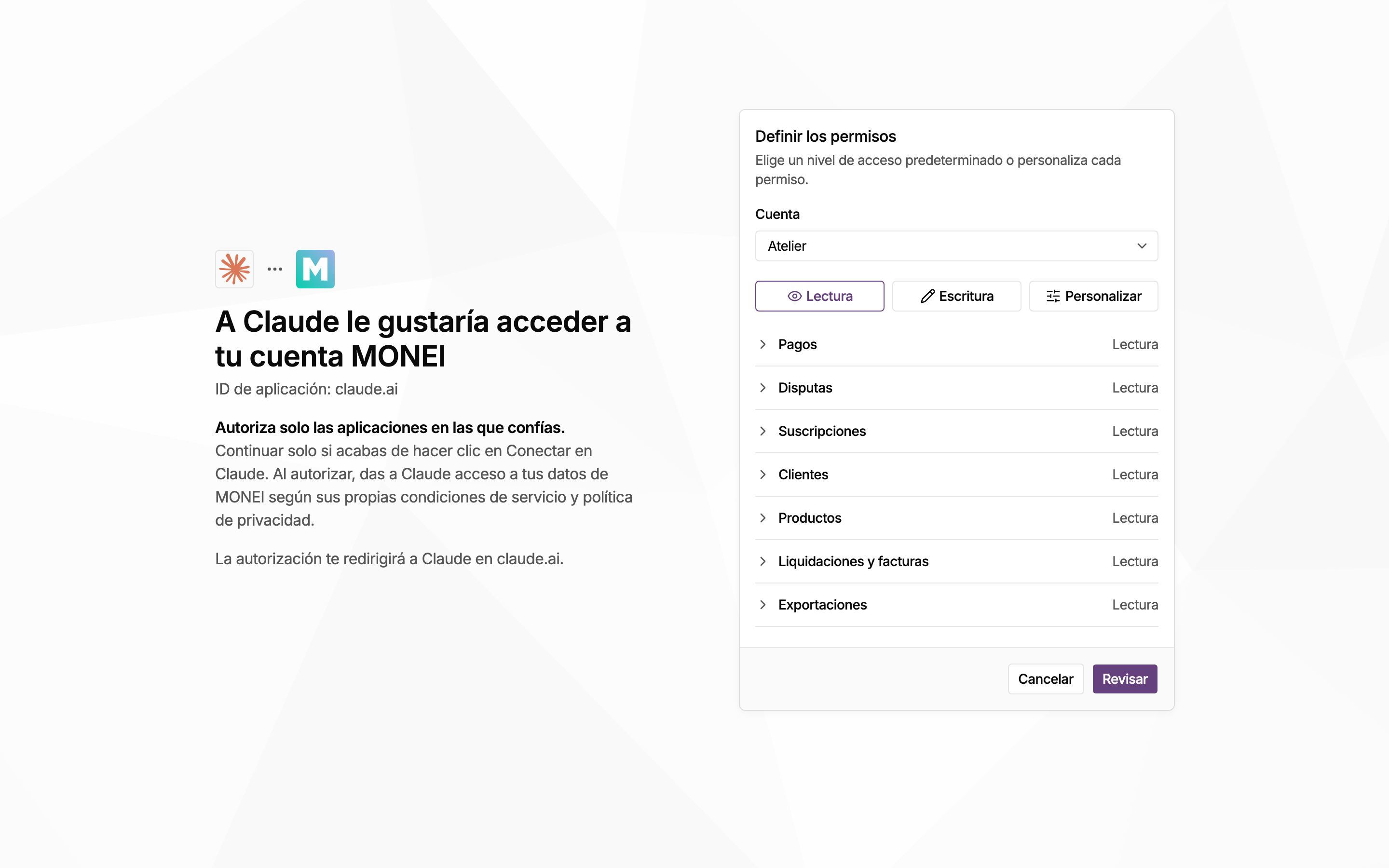Expand the Clientes permission chevron
The image size is (1389, 868).
click(763, 475)
